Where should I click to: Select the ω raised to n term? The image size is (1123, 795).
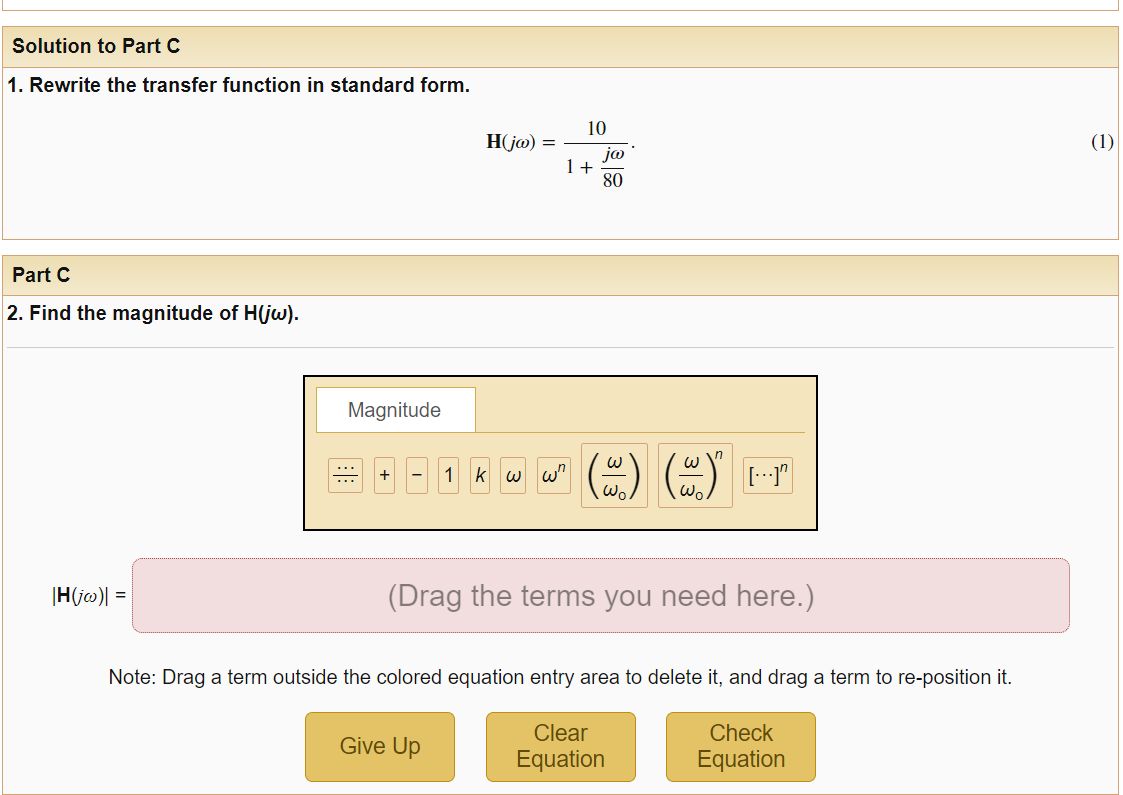[553, 475]
